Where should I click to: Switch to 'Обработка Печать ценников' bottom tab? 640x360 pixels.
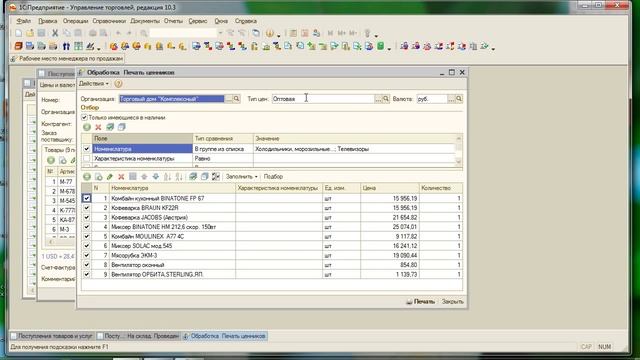224,336
